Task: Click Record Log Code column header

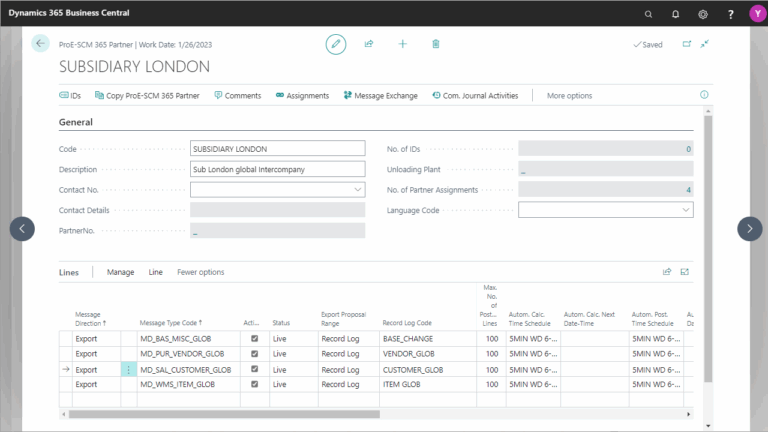Action: pos(407,323)
